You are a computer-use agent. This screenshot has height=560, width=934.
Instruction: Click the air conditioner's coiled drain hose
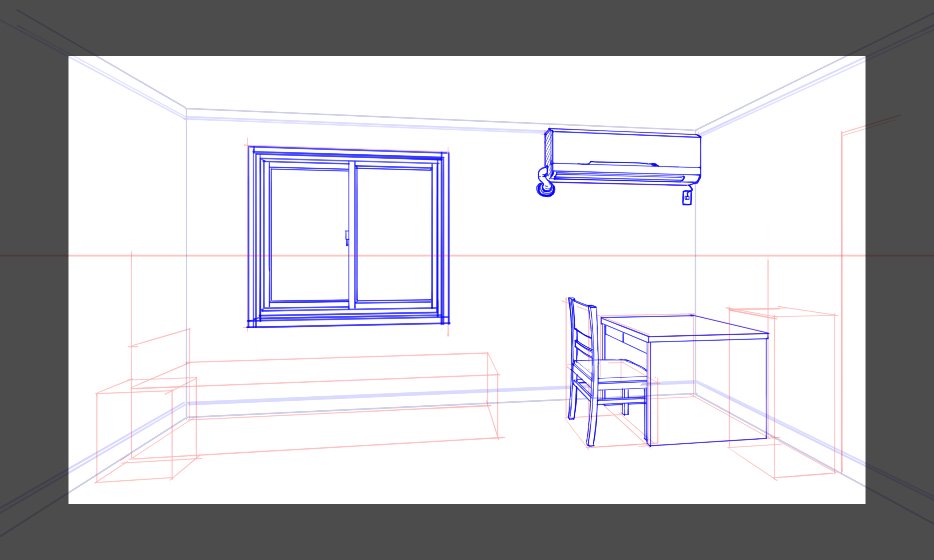point(546,182)
